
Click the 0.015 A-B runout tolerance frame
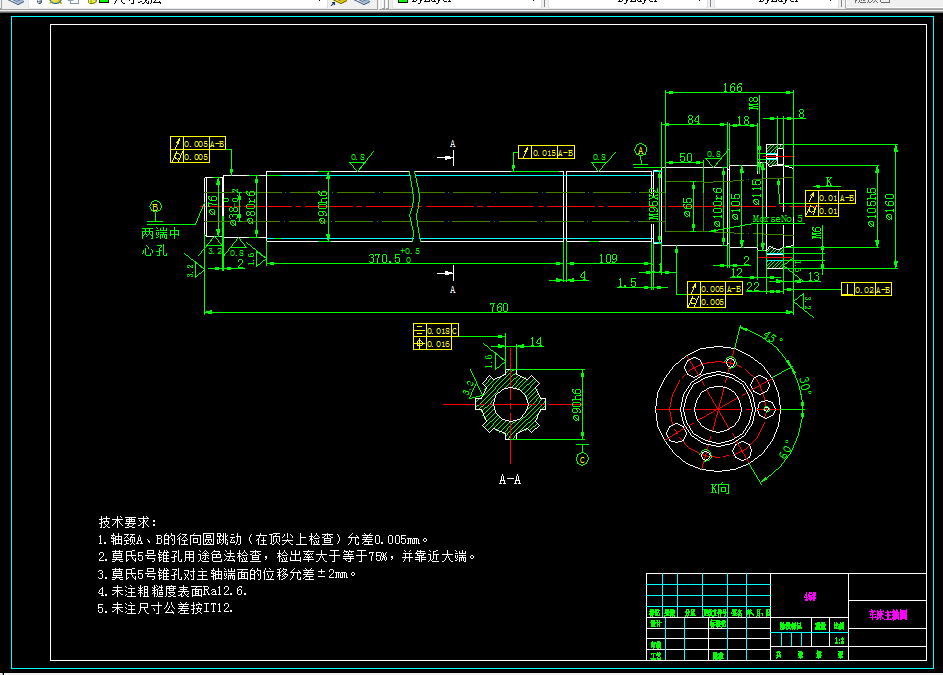tap(546, 153)
